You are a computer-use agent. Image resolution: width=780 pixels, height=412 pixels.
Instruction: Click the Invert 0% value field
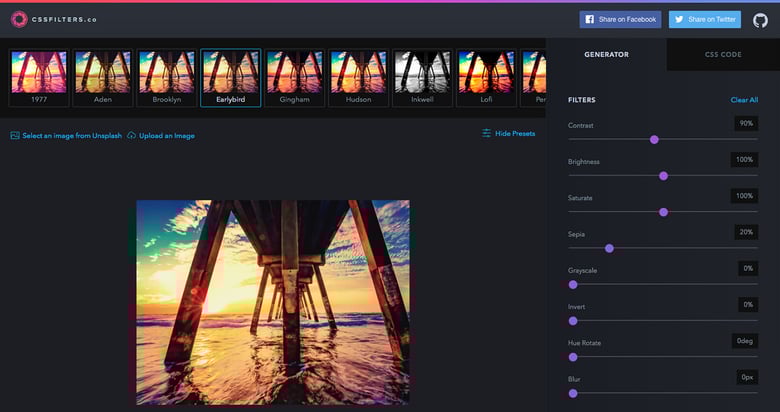pos(748,305)
